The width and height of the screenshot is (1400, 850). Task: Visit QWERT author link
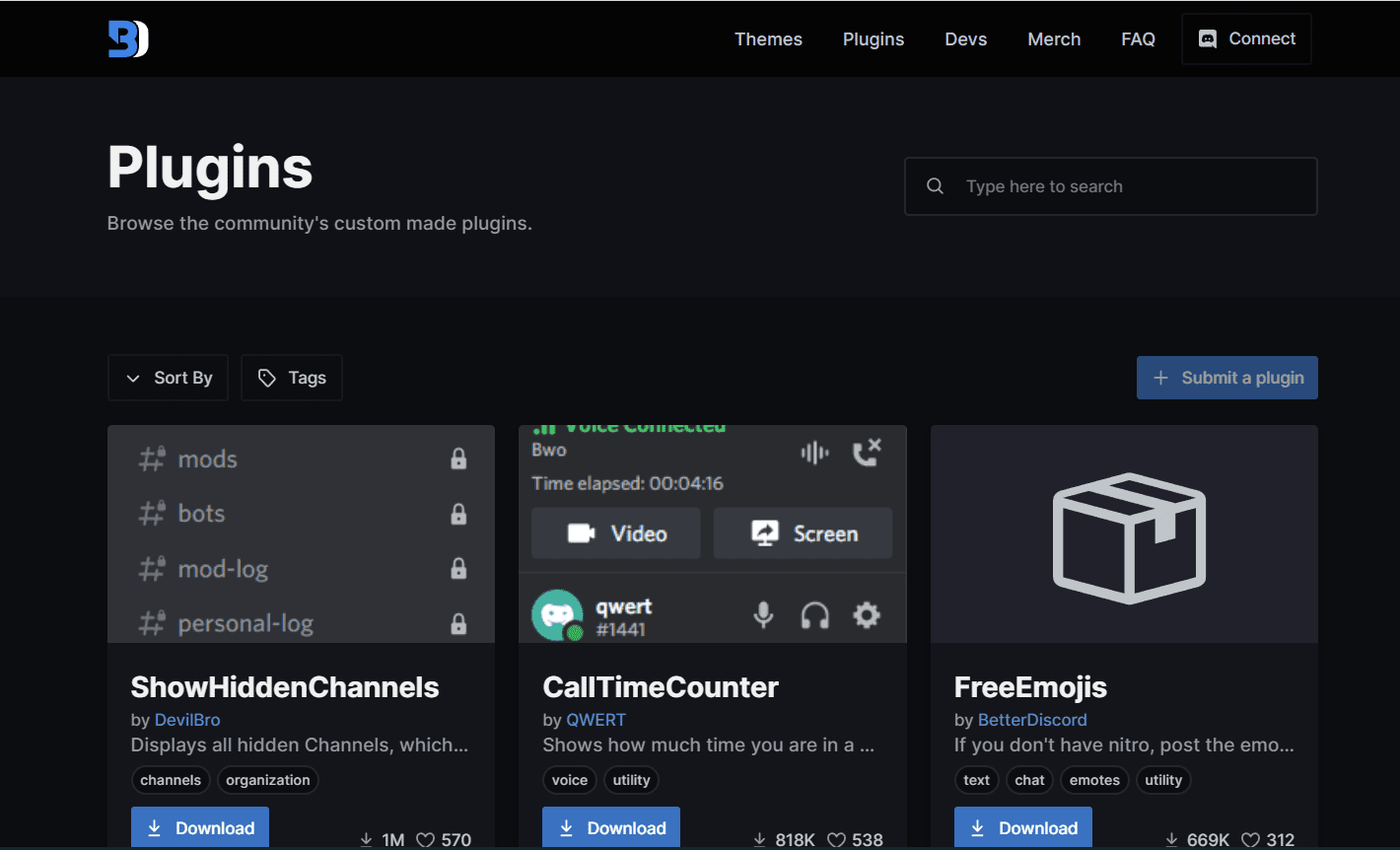(x=595, y=720)
